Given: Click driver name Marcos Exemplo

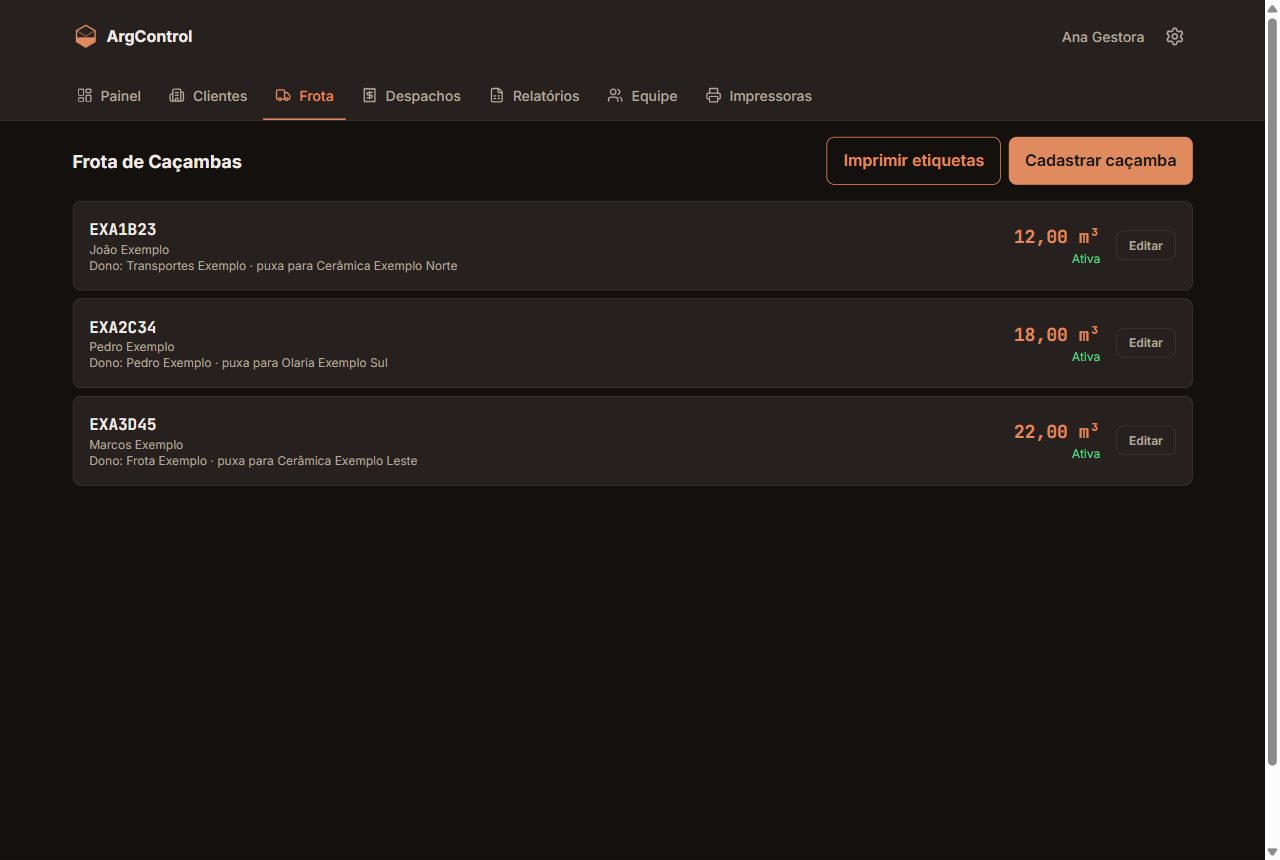Looking at the screenshot, I should click(x=136, y=445).
